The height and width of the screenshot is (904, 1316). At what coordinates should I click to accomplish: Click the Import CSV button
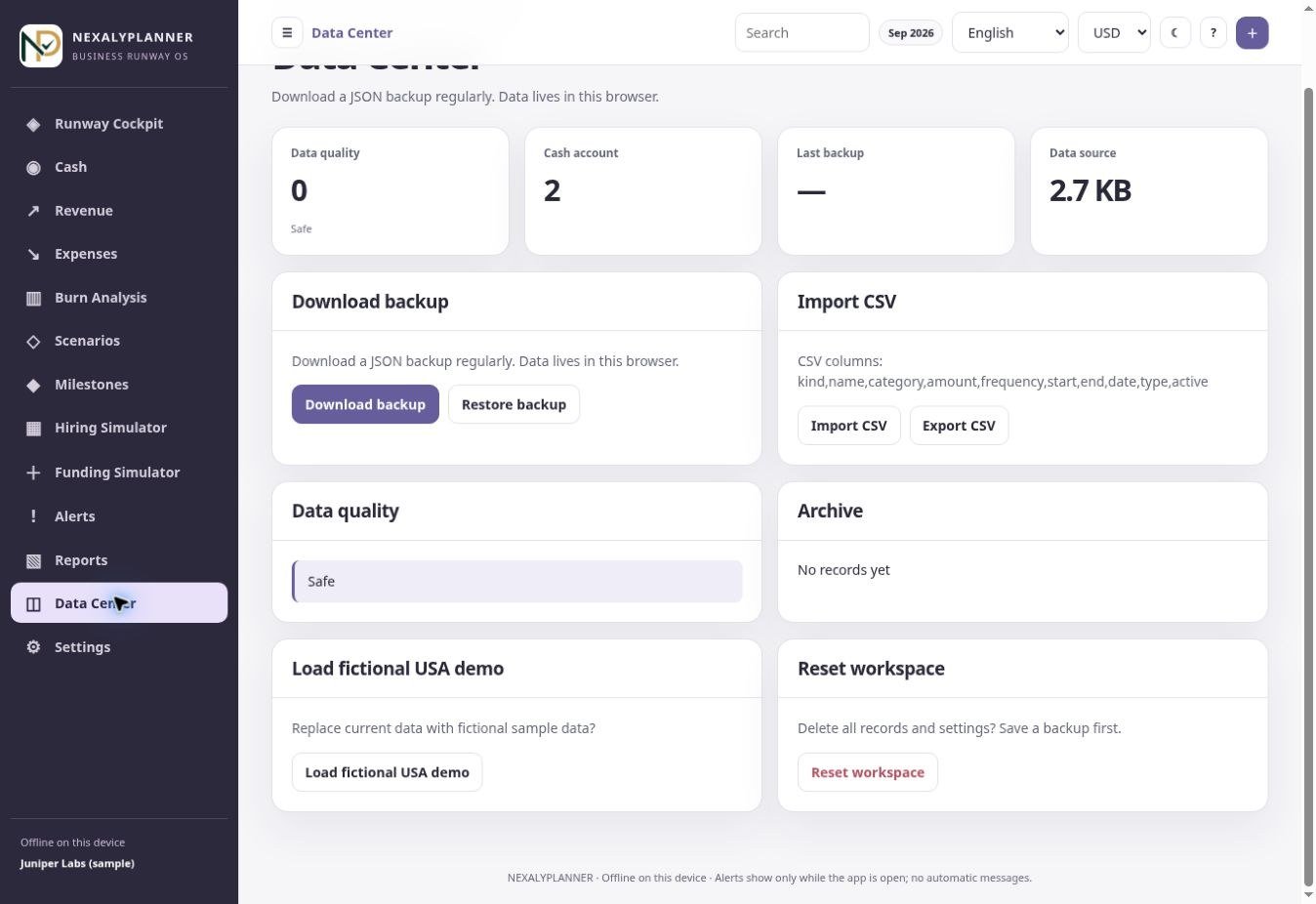pyautogui.click(x=848, y=426)
